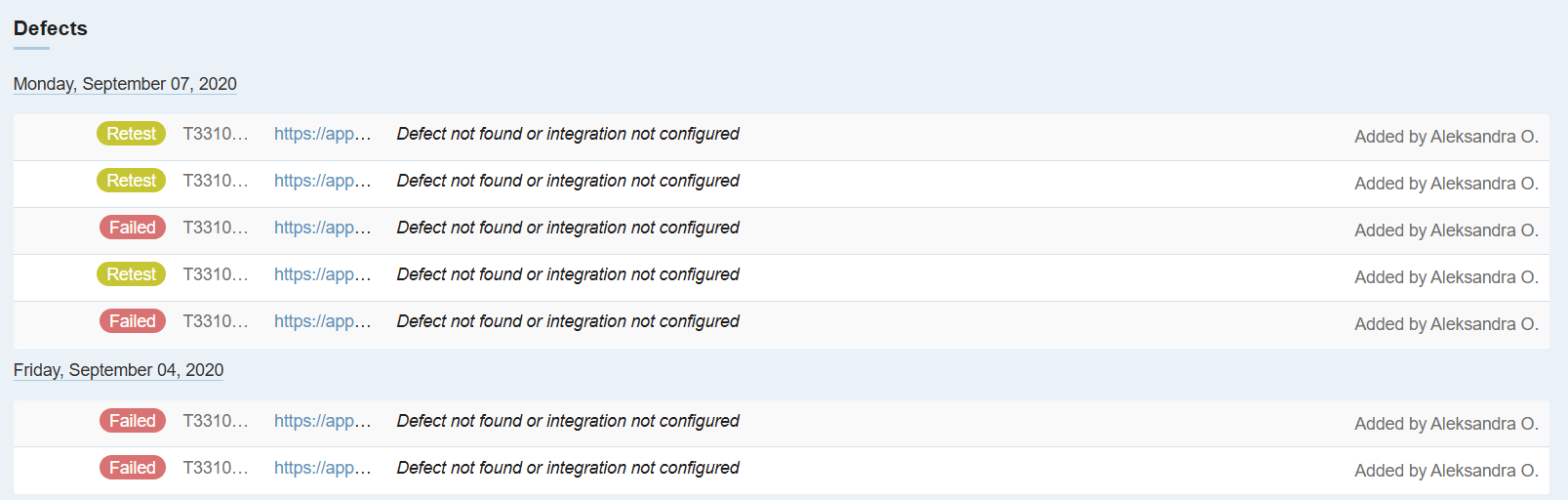Open the https://app link in fifth Monday row
The width and height of the screenshot is (1568, 500).
click(x=322, y=321)
